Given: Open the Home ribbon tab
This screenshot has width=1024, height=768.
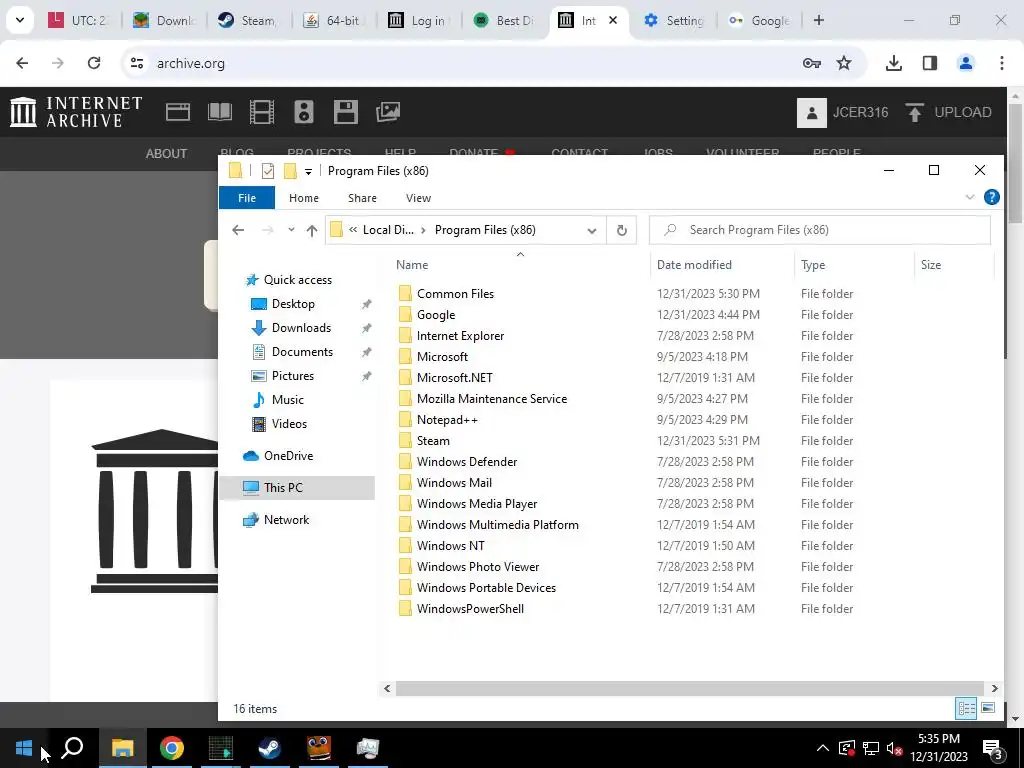Looking at the screenshot, I should 304,198.
